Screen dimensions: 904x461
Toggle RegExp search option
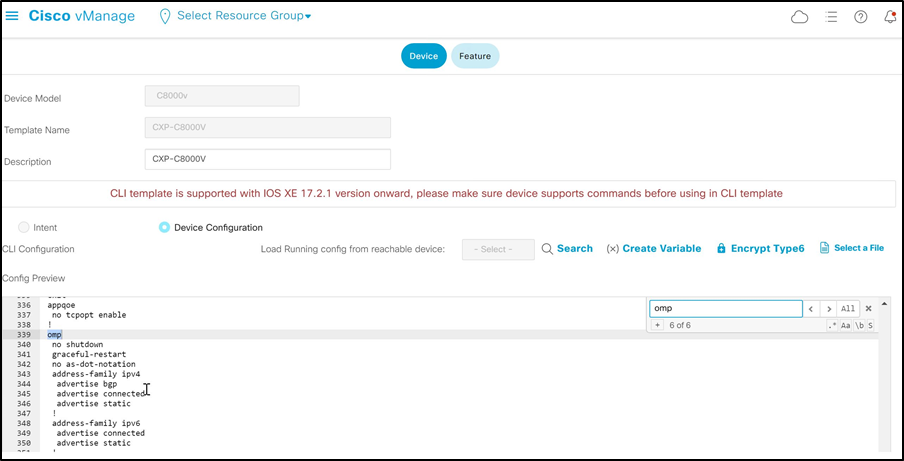(x=832, y=326)
